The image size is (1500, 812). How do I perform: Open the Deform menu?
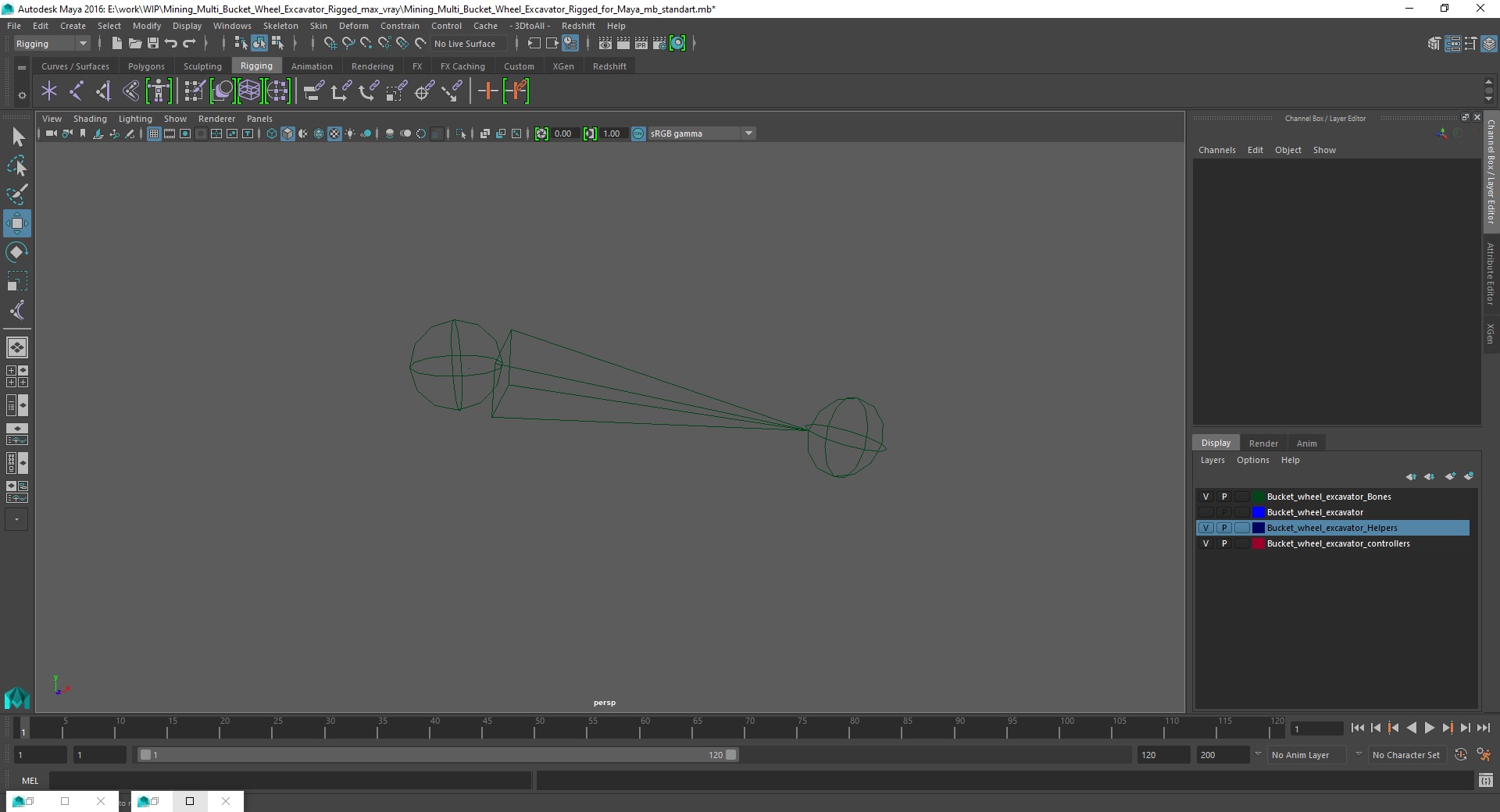click(x=353, y=26)
